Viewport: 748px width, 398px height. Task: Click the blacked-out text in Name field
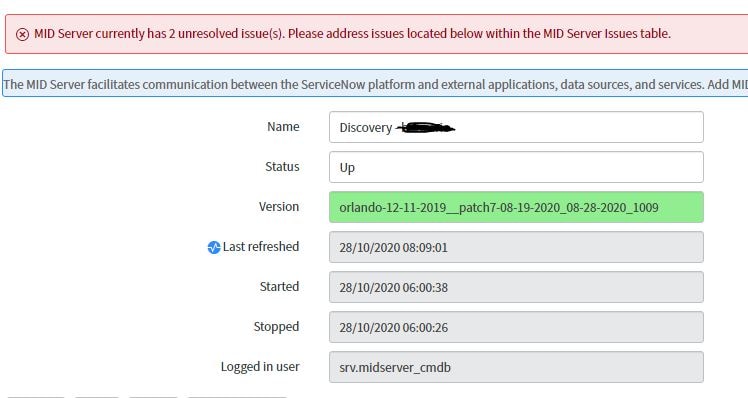[x=426, y=127]
